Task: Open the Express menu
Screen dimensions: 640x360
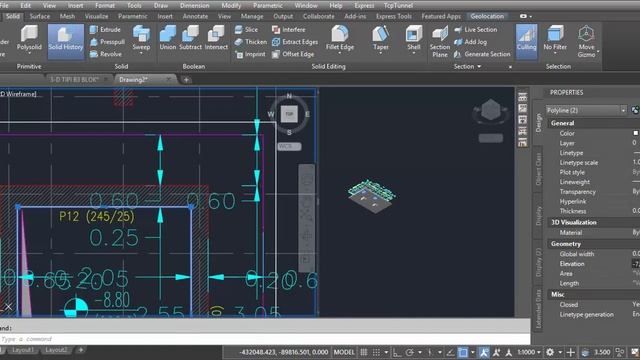Action: coord(364,5)
